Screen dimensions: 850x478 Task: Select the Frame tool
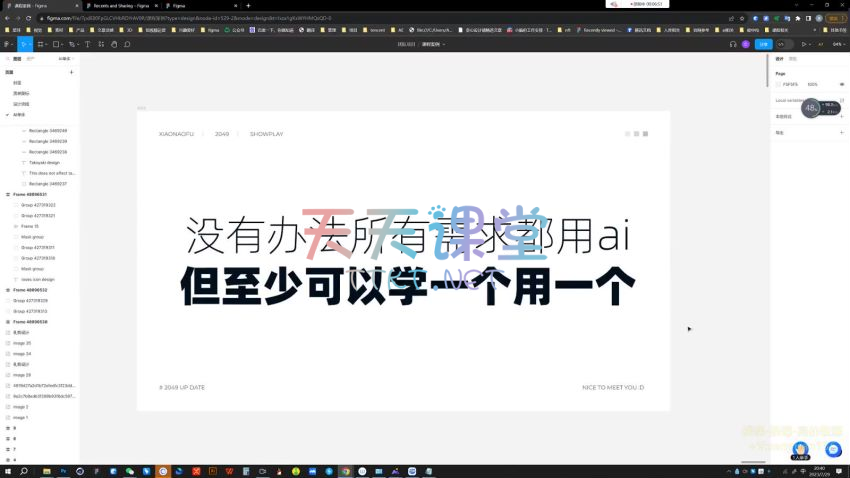pyautogui.click(x=44, y=44)
